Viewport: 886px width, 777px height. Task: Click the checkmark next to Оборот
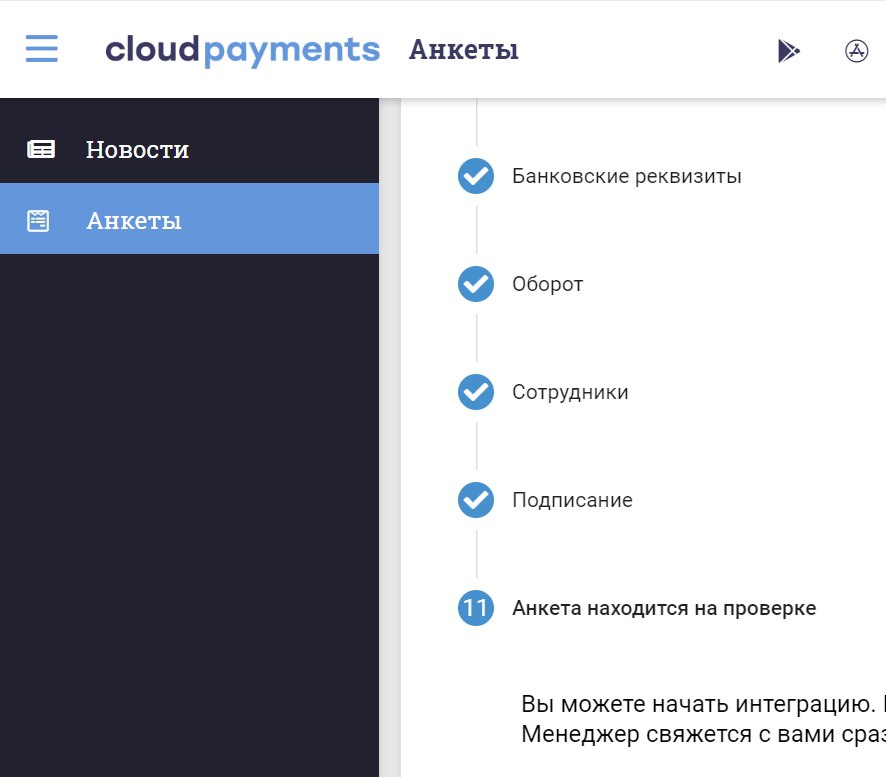pyautogui.click(x=476, y=284)
